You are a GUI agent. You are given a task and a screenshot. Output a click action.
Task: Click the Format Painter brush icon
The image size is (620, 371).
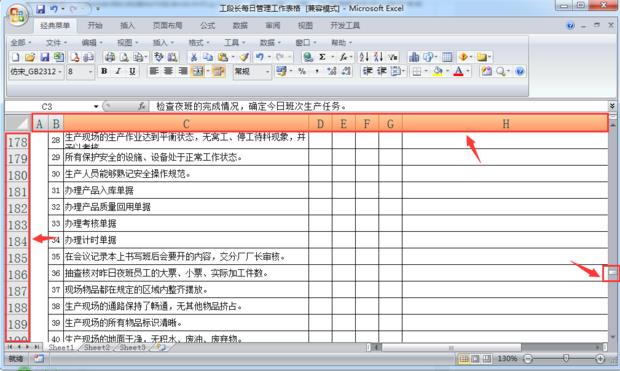click(244, 57)
